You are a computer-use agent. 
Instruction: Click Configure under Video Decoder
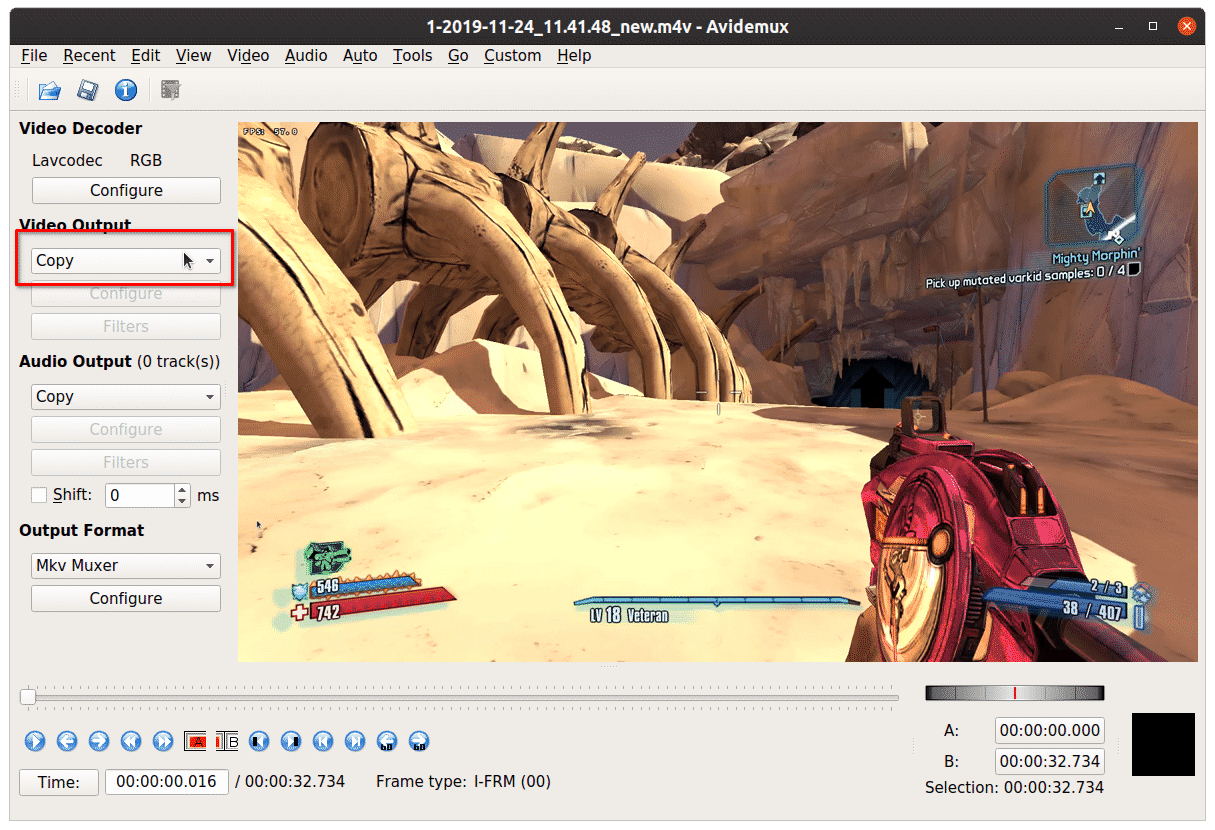tap(126, 190)
